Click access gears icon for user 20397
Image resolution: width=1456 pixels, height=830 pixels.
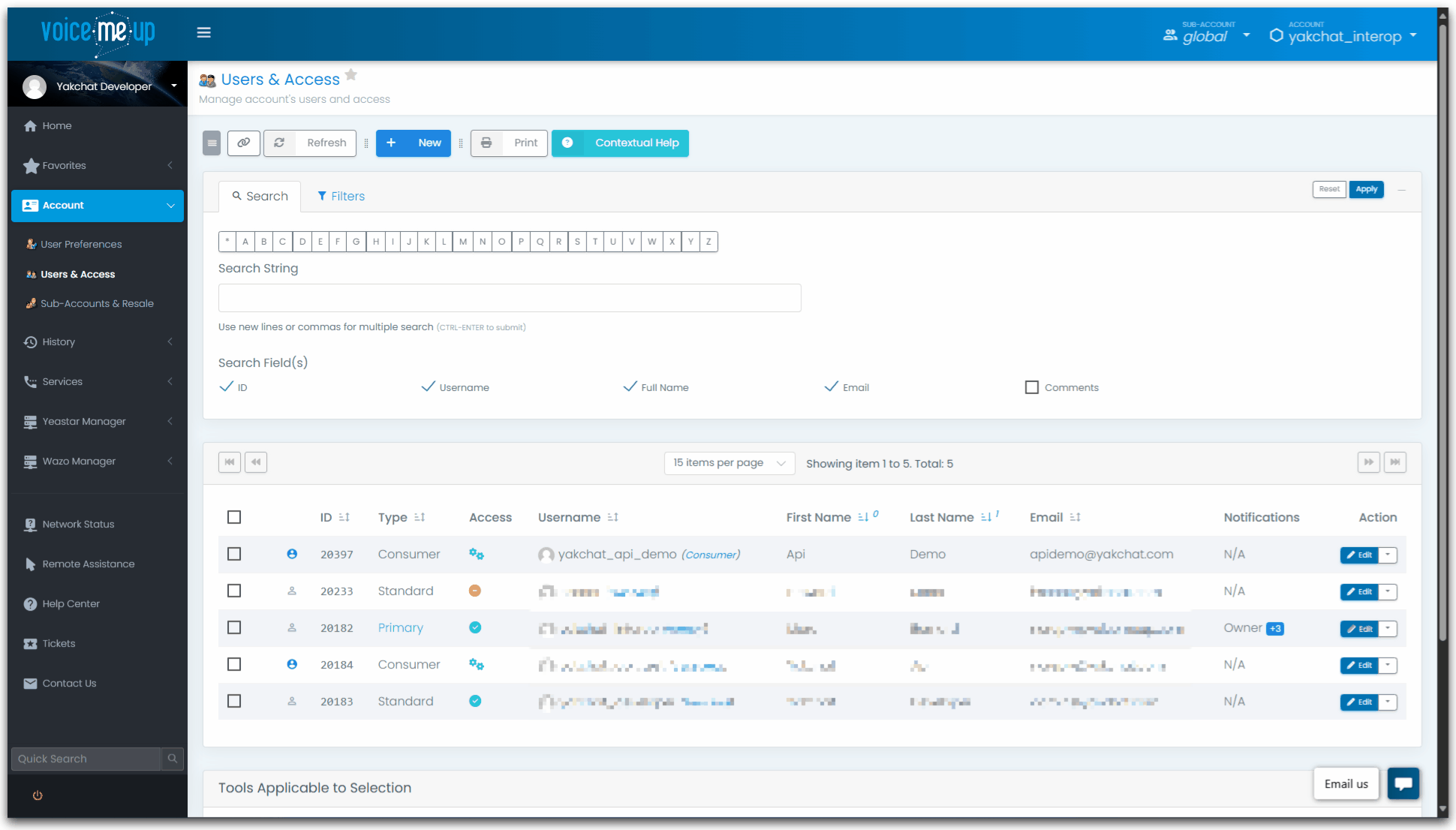click(x=477, y=554)
